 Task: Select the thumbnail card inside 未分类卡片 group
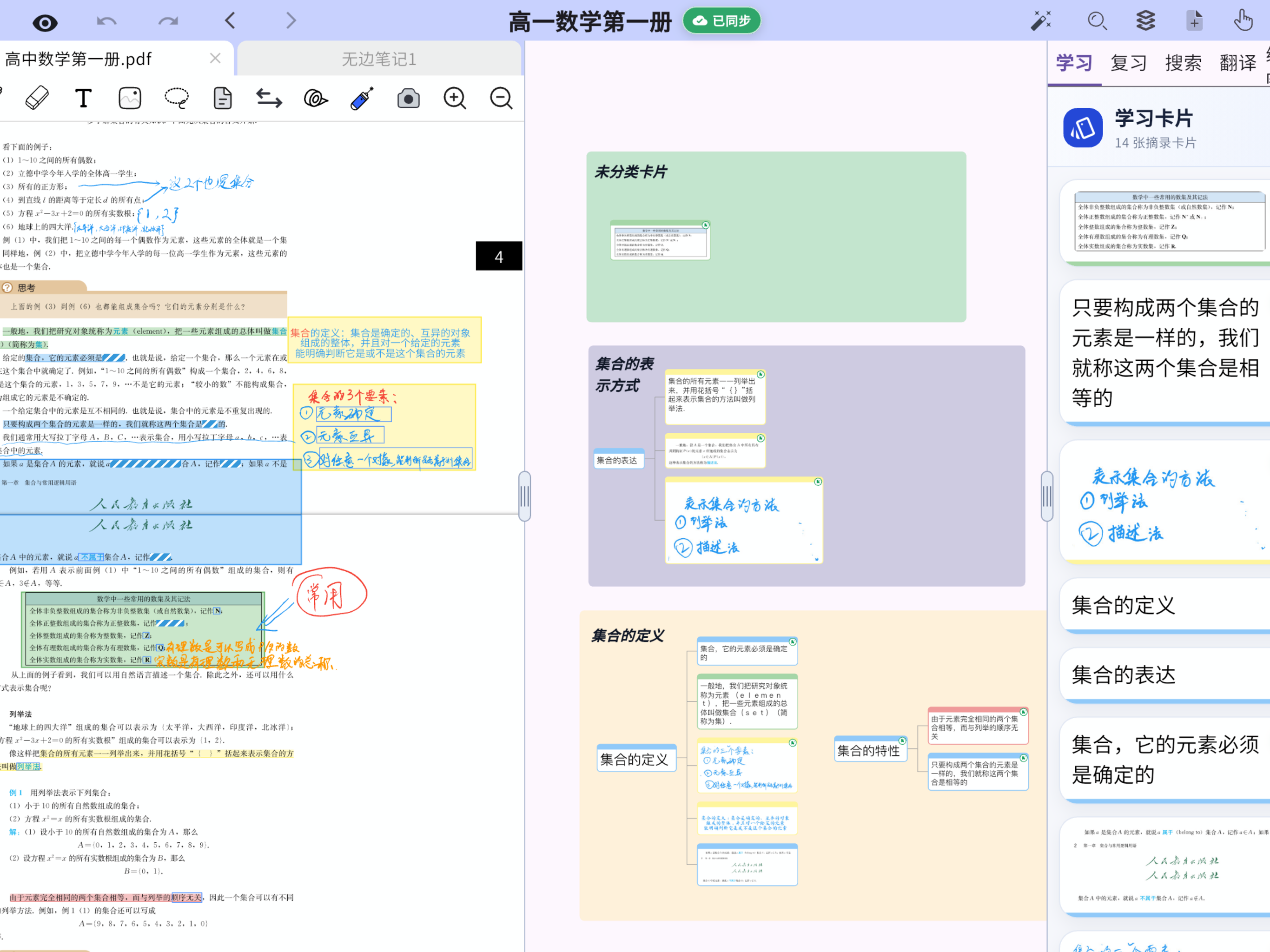(x=660, y=240)
